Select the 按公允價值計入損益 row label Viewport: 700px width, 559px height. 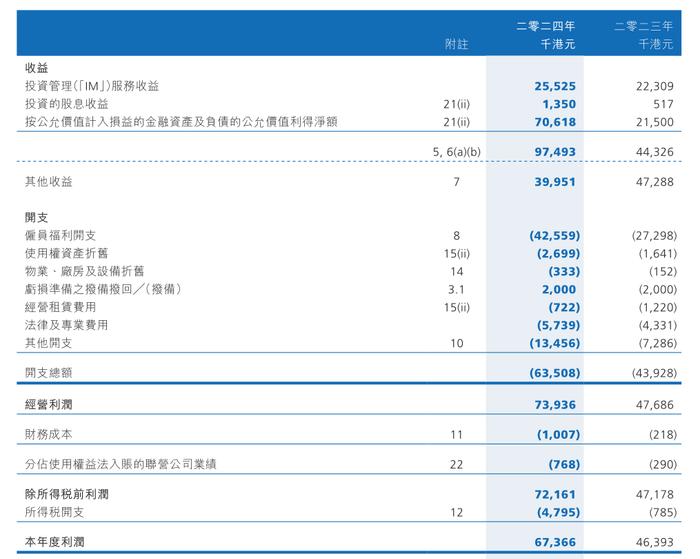pyautogui.click(x=181, y=121)
